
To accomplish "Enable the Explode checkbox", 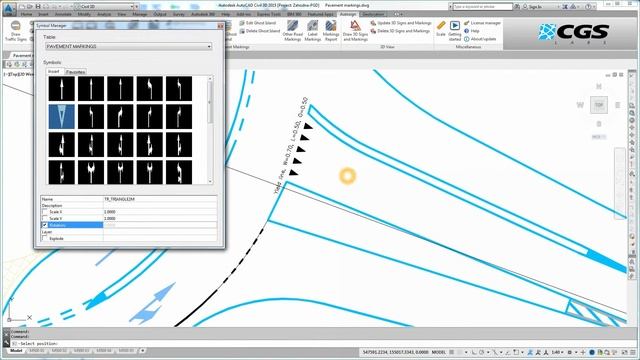I will coord(45,239).
